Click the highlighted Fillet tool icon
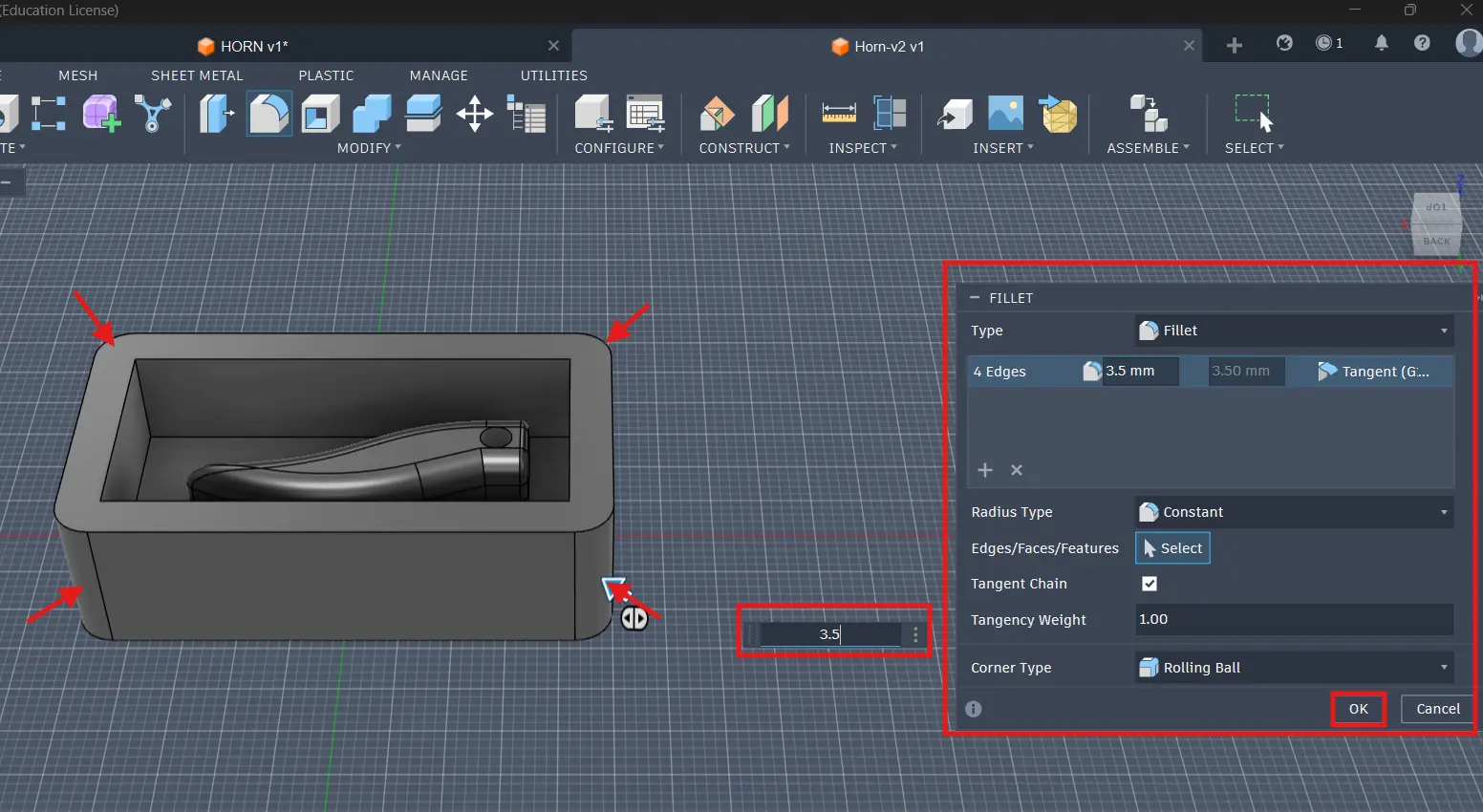1483x812 pixels. tap(269, 114)
